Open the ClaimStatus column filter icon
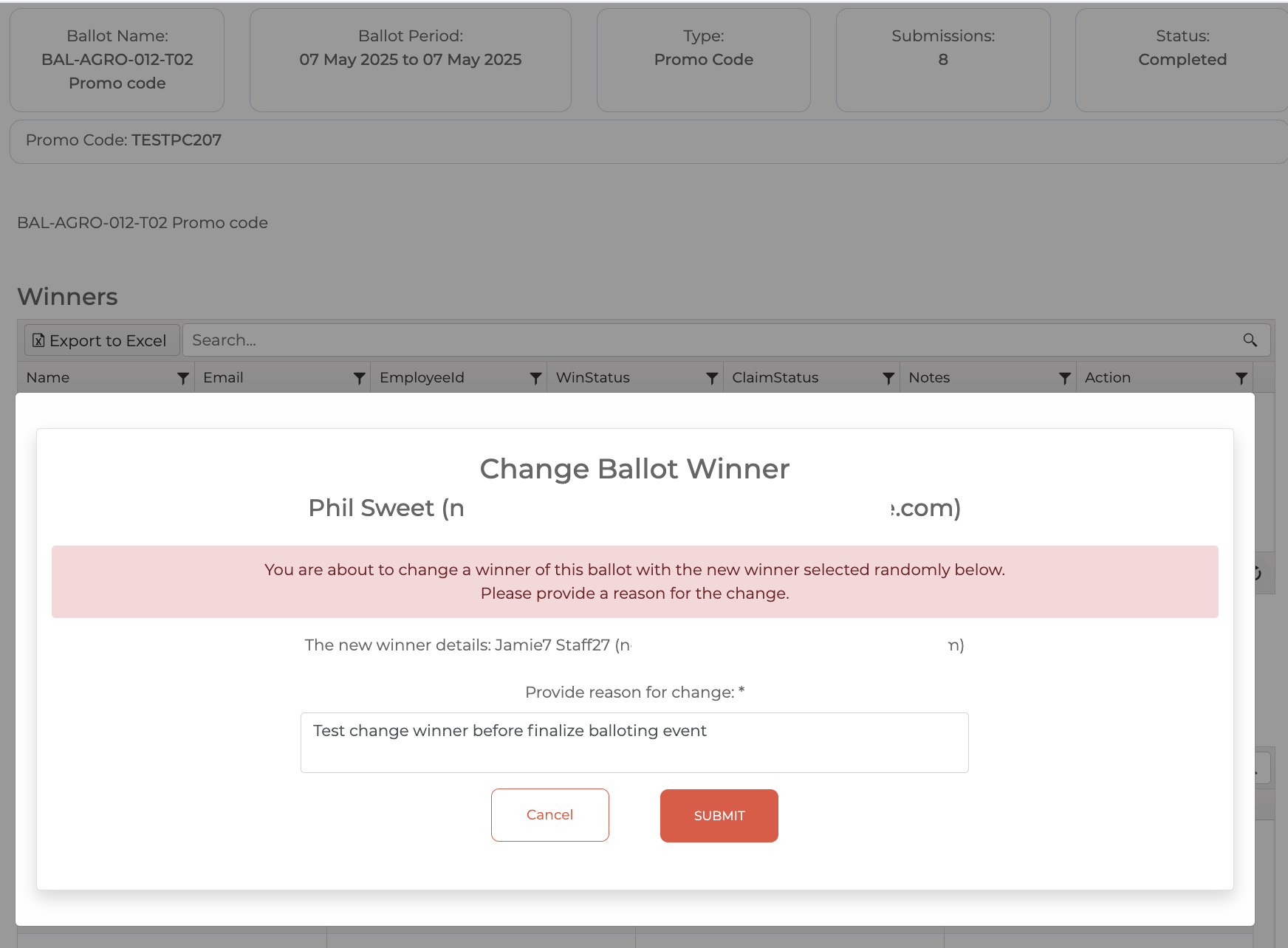 click(888, 378)
